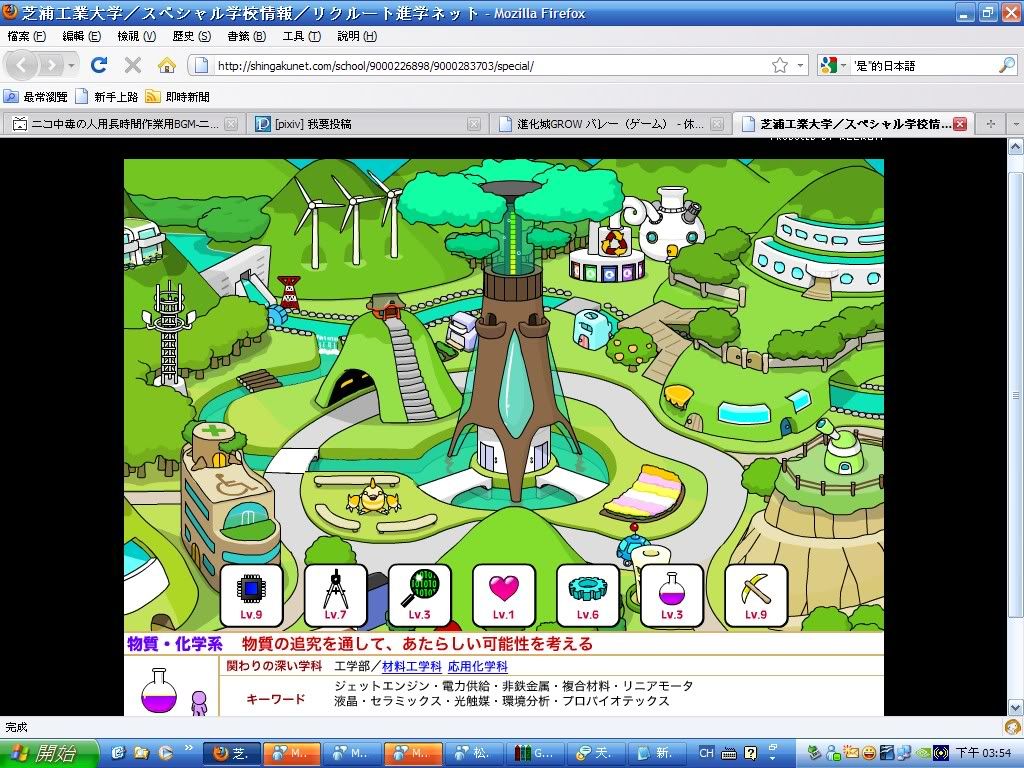
Task: Open the 新 taskbar button
Action: pos(656,754)
